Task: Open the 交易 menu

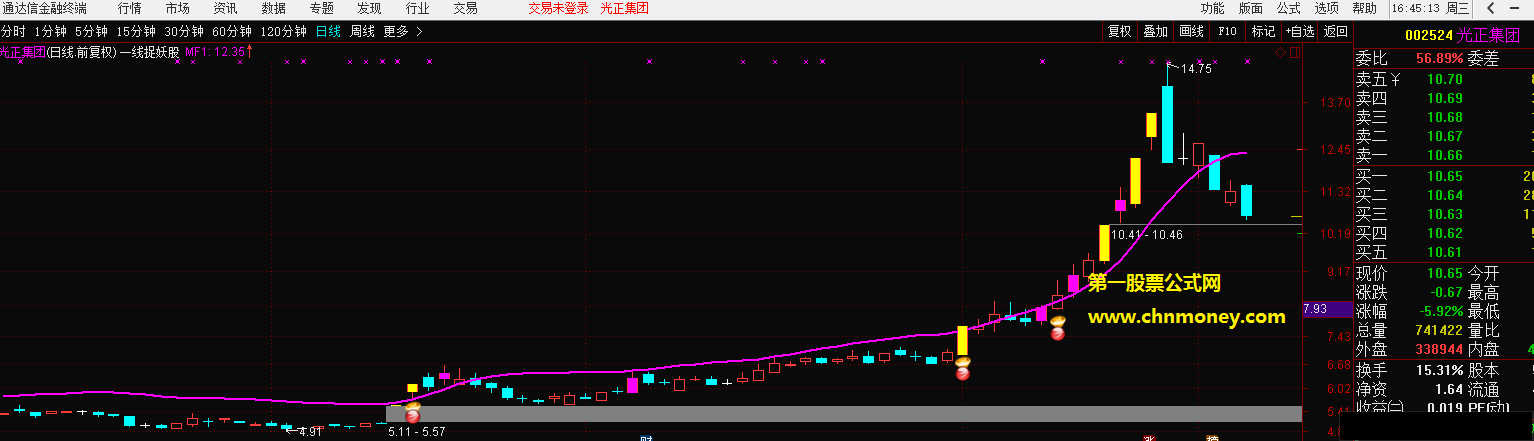Action: pyautogui.click(x=465, y=8)
